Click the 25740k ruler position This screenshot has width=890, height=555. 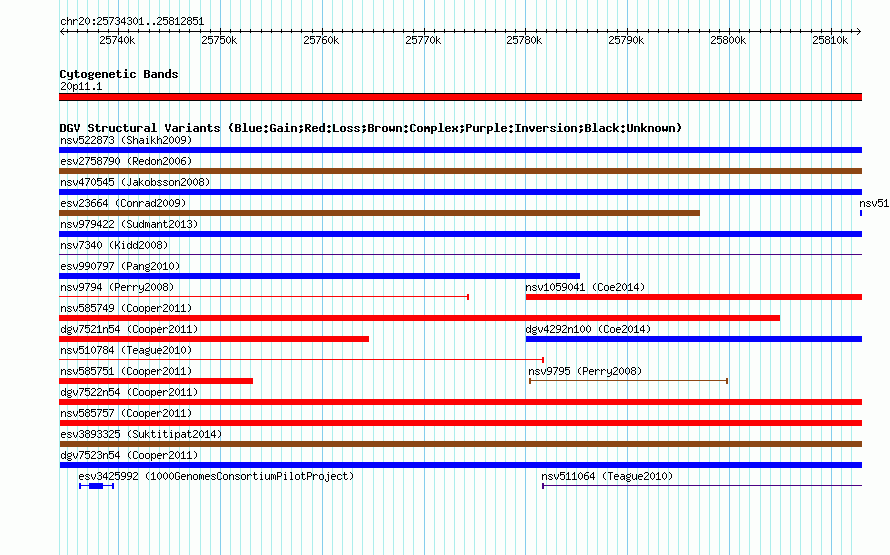point(117,40)
